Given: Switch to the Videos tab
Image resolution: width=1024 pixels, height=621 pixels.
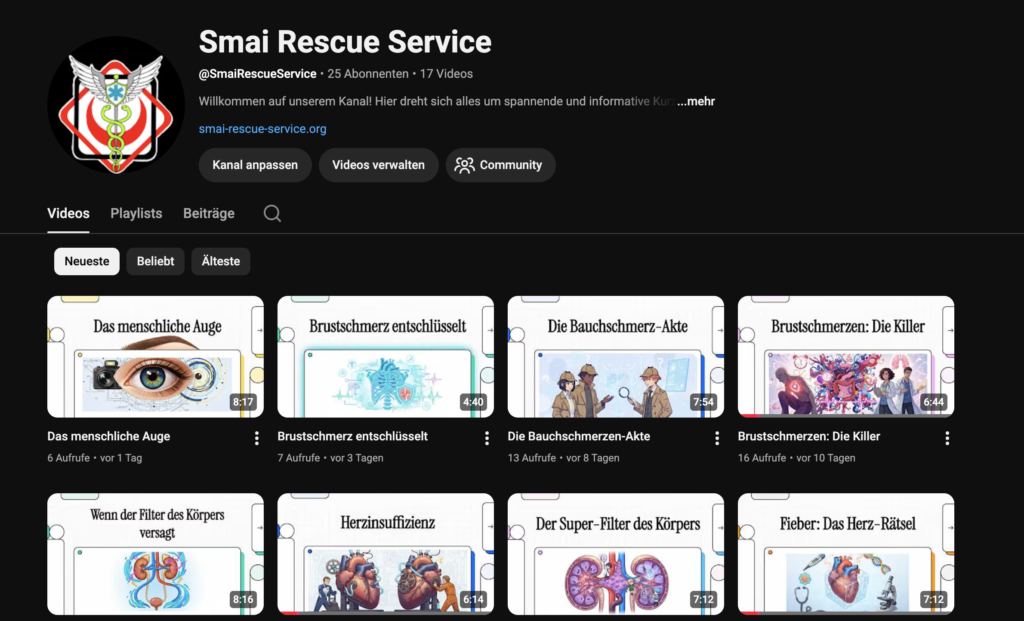Looking at the screenshot, I should pos(69,214).
